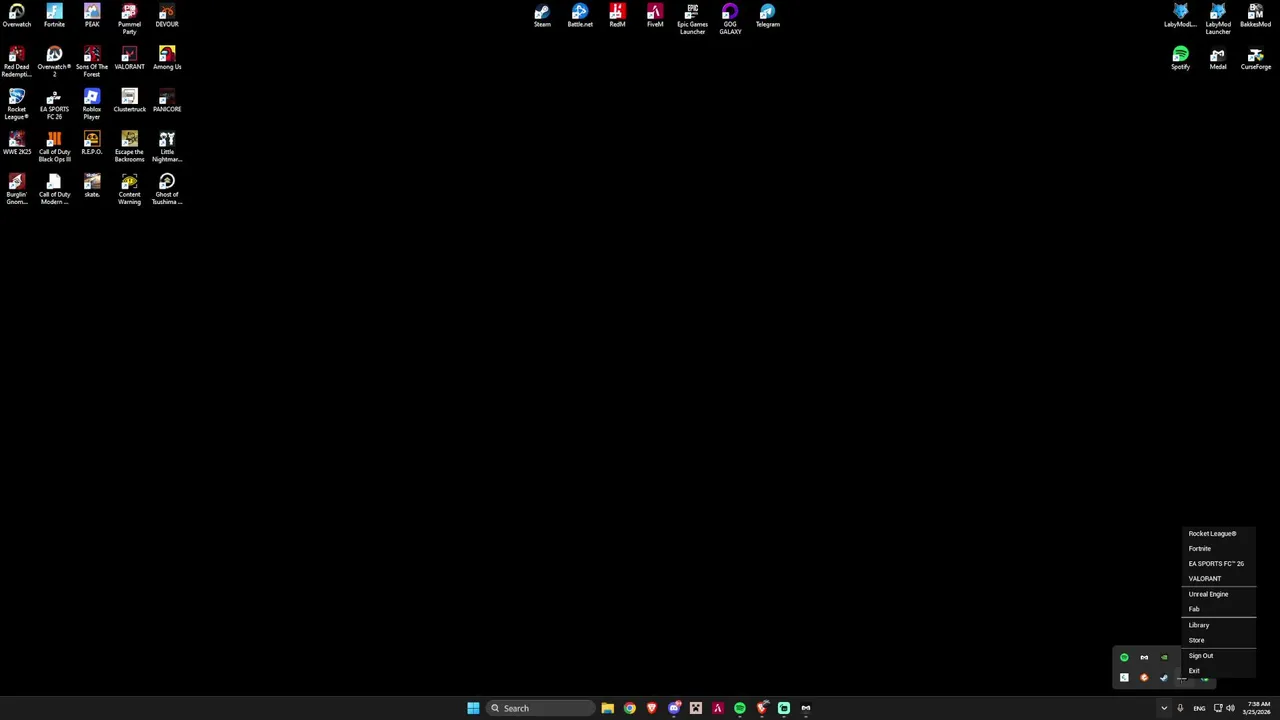Image resolution: width=1280 pixels, height=720 pixels.
Task: Click the WWE 2K25 desktop icon
Action: [x=16, y=144]
